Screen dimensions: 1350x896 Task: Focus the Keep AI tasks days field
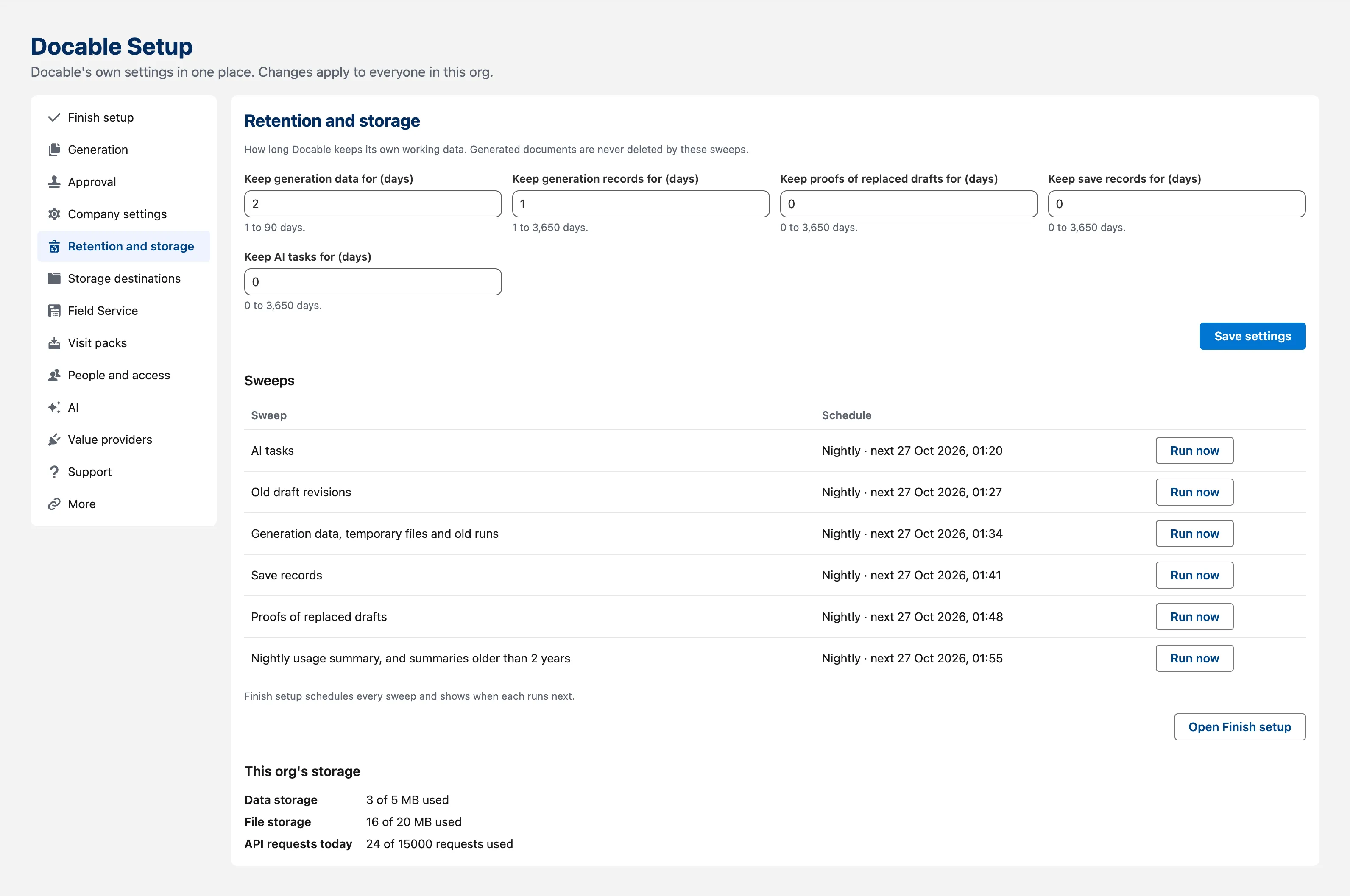[373, 282]
